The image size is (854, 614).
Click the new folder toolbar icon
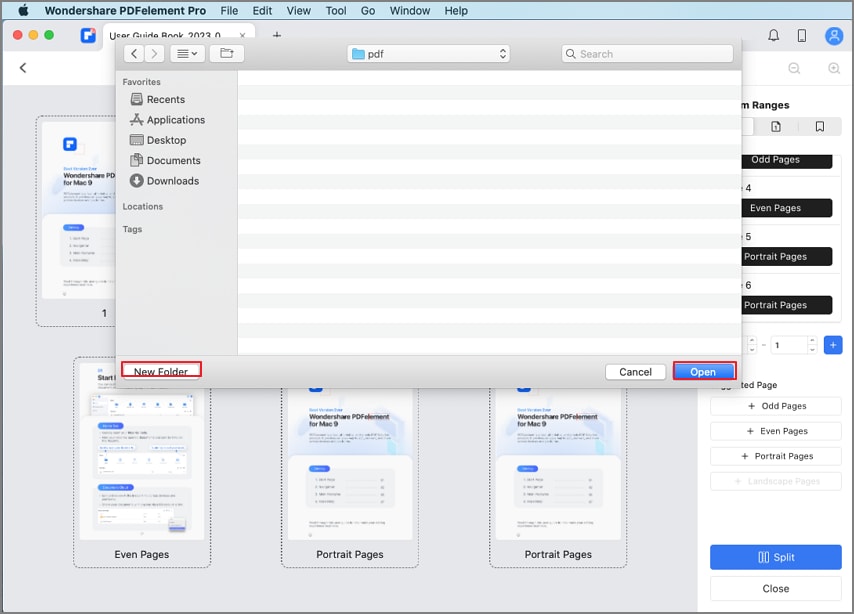[x=227, y=53]
